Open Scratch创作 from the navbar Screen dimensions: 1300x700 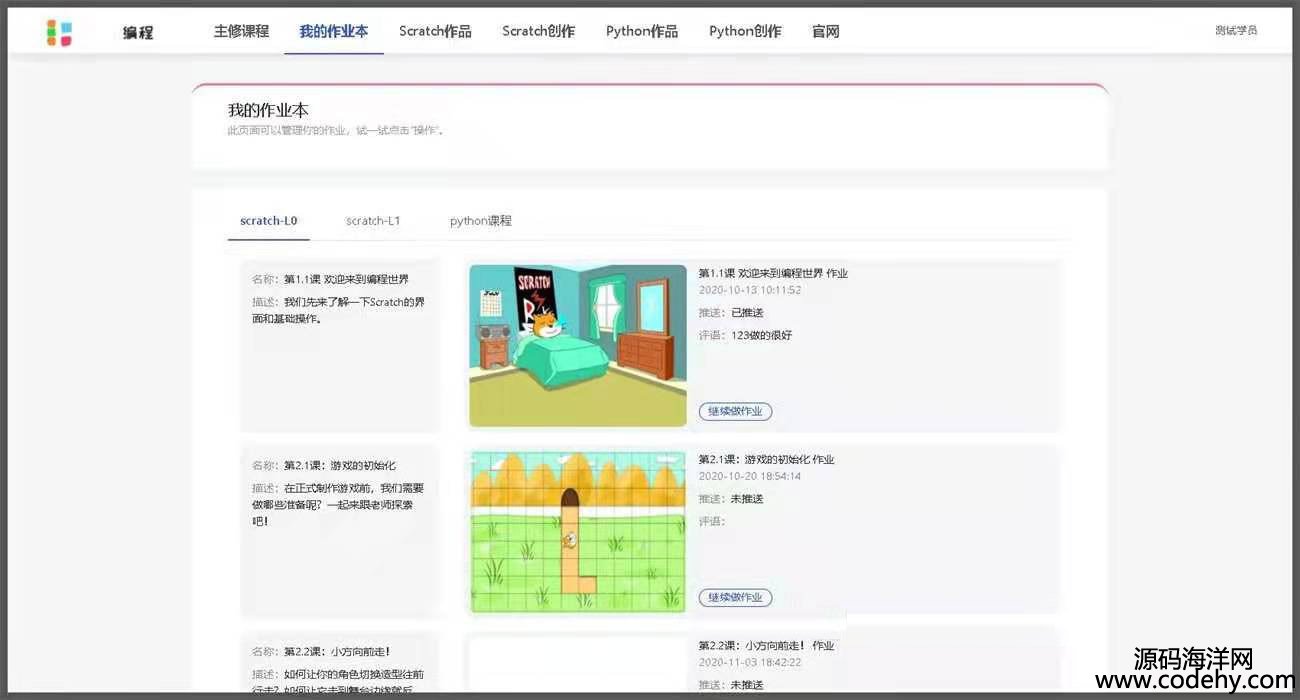pyautogui.click(x=538, y=31)
